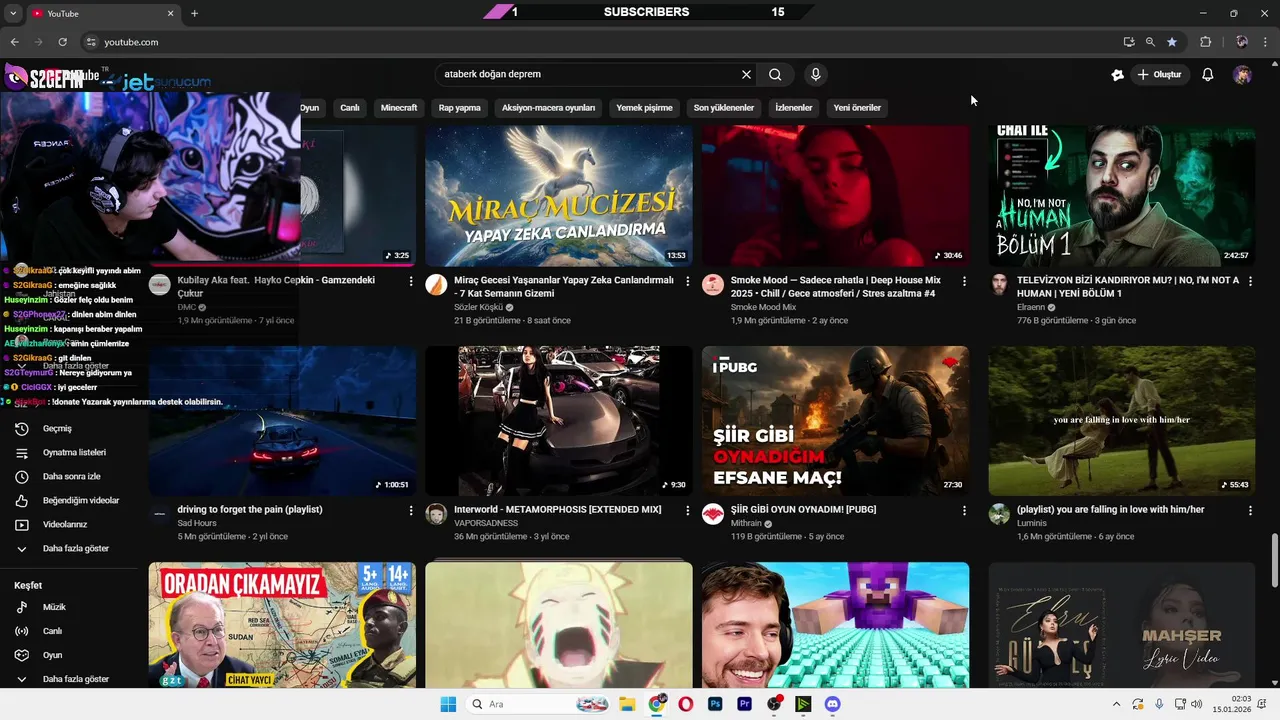Expand Daha fazla göster under Videolarınız

click(x=75, y=549)
